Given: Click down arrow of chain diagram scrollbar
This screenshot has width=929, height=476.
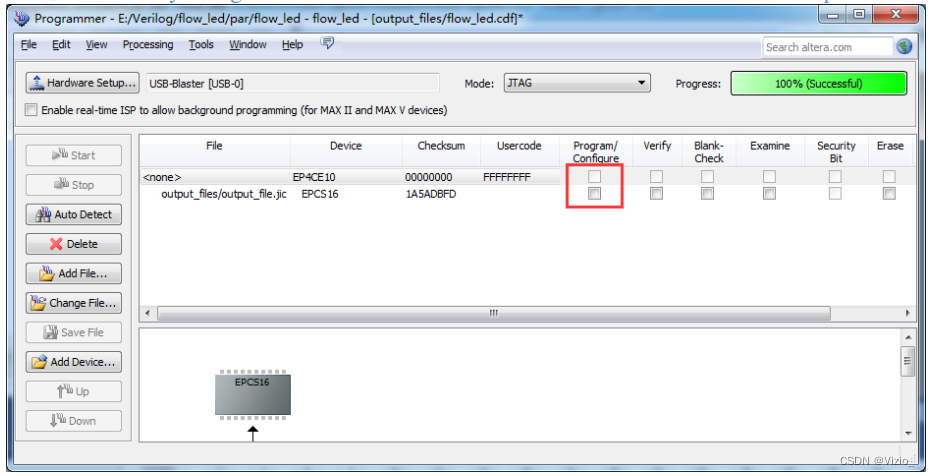Looking at the screenshot, I should [x=908, y=433].
